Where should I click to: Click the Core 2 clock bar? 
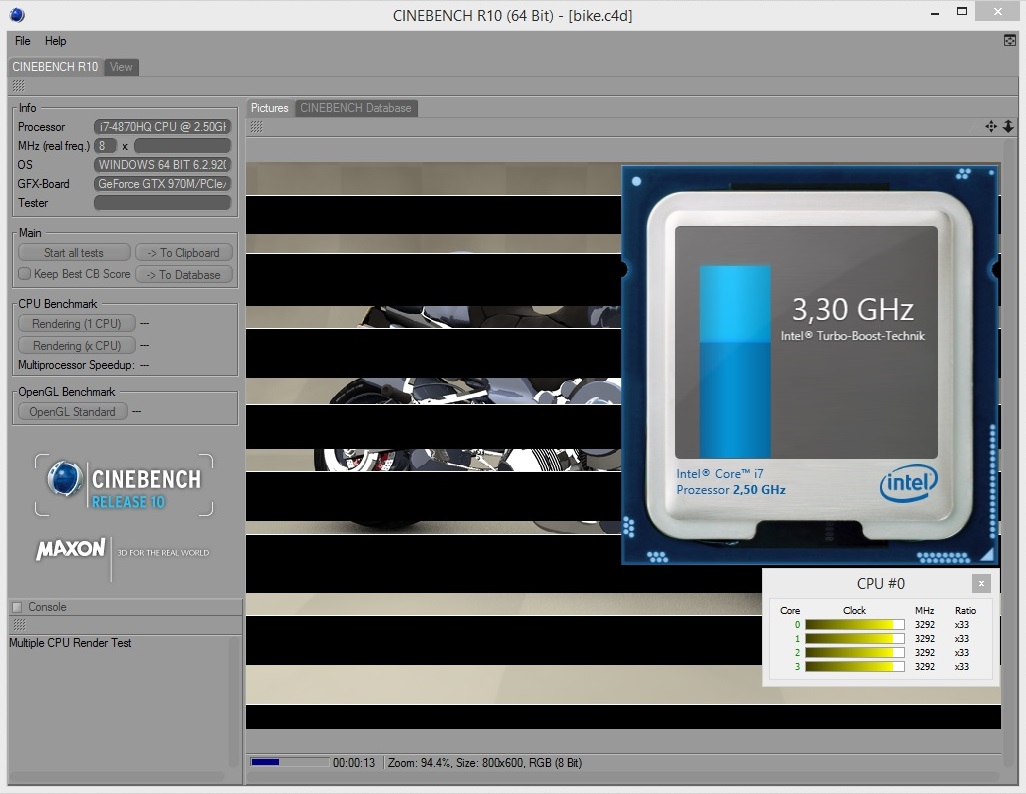click(855, 653)
